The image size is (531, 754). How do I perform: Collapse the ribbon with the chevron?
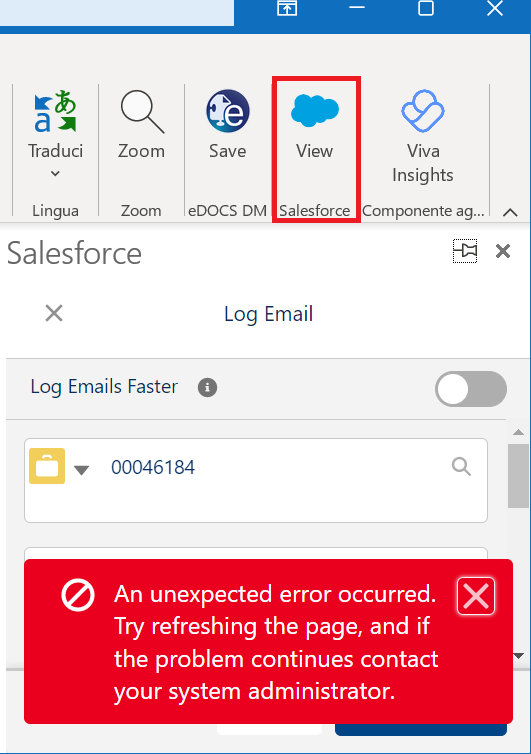(510, 212)
